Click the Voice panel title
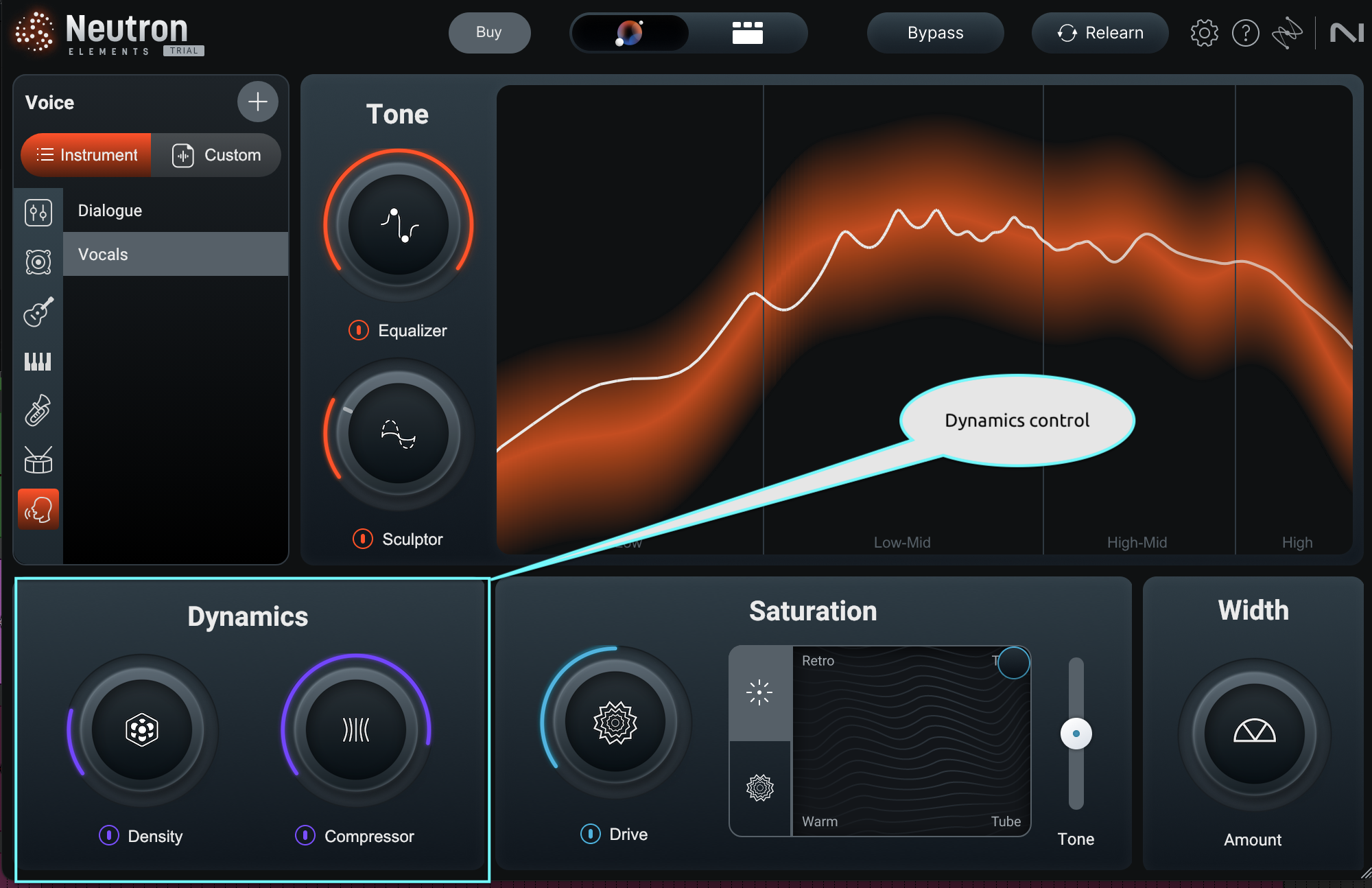Image resolution: width=1372 pixels, height=888 pixels. (49, 103)
